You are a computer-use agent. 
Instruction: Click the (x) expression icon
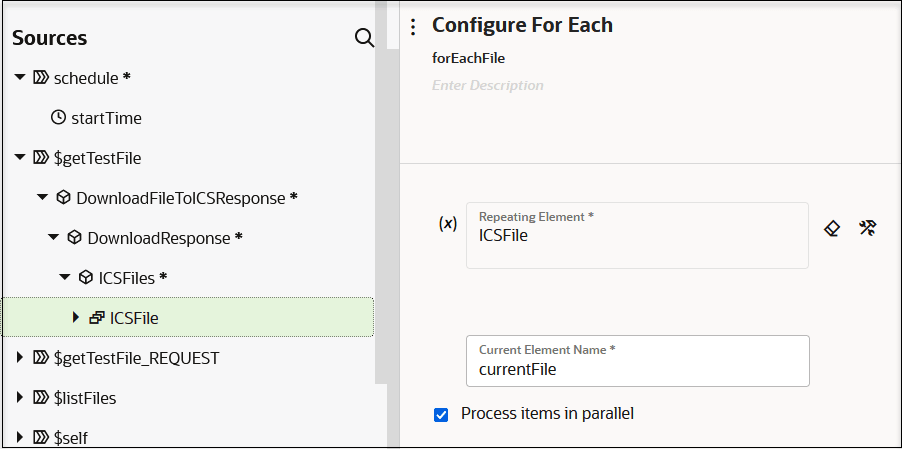click(x=448, y=224)
